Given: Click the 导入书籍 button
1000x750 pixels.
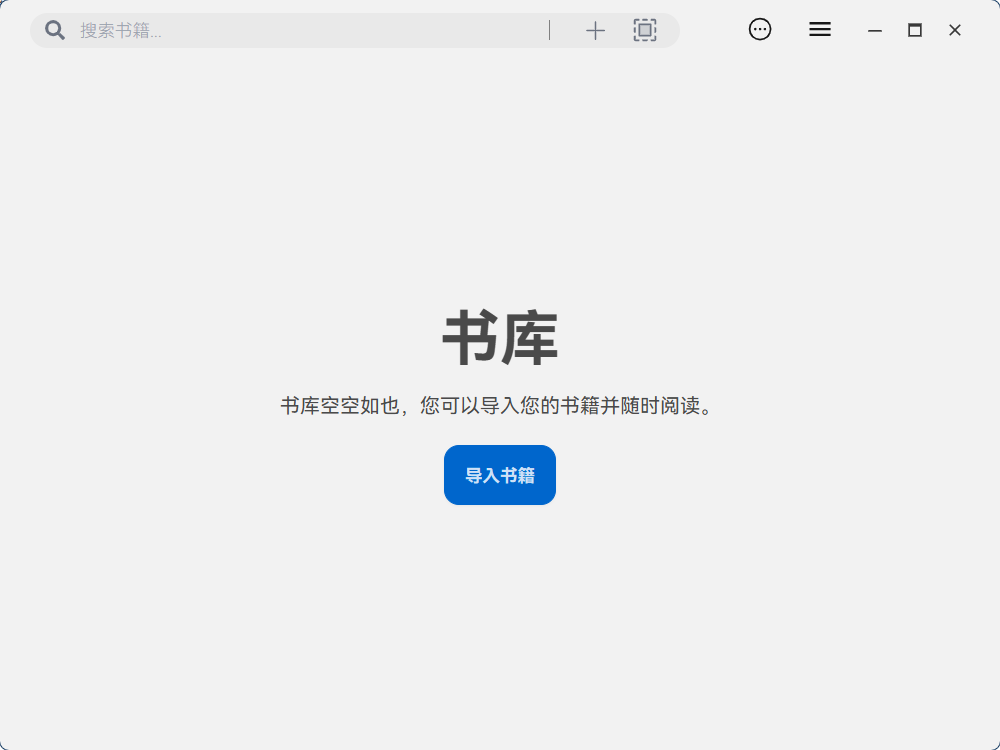Looking at the screenshot, I should click(x=499, y=474).
